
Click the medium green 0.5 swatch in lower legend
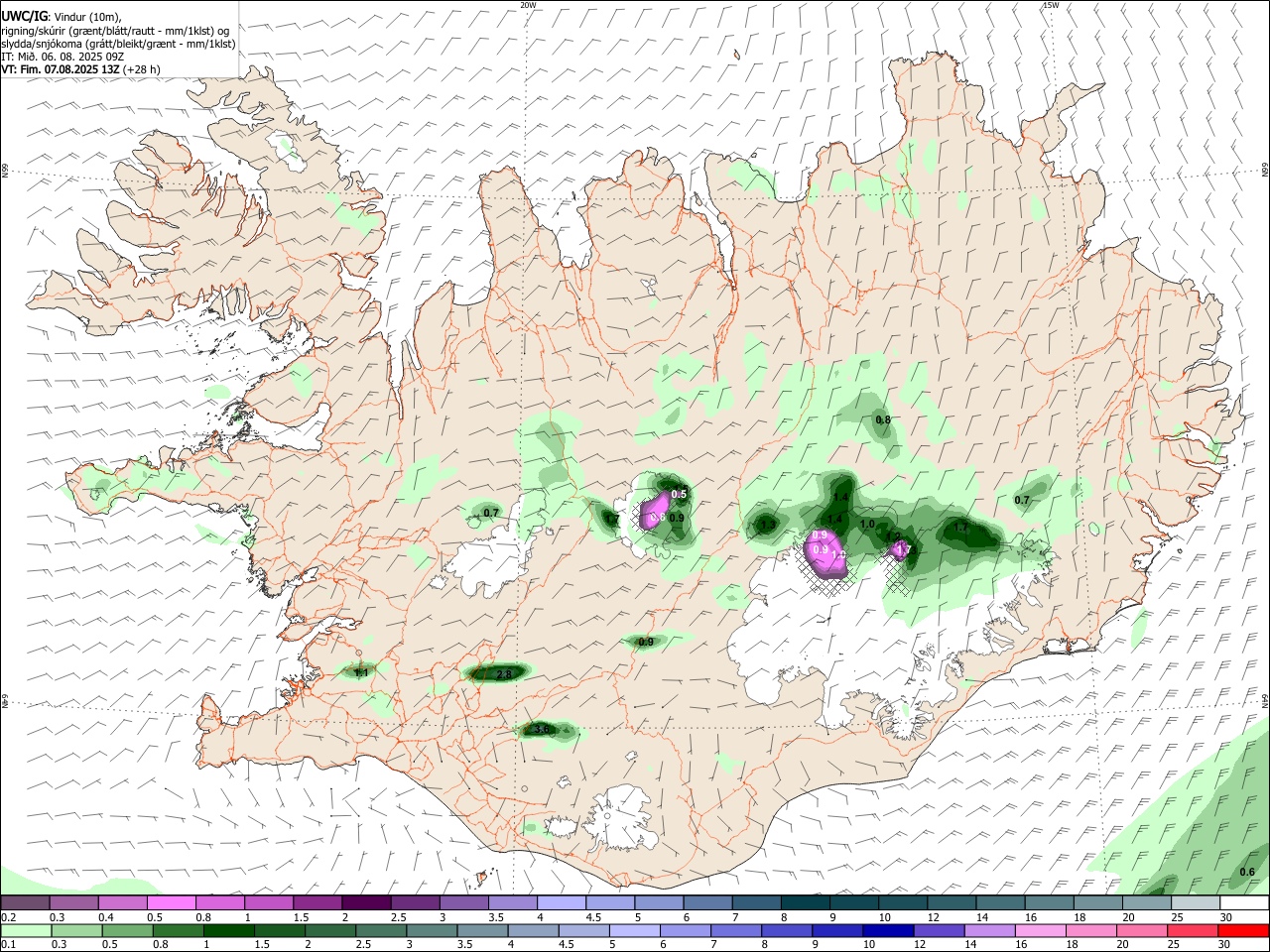[x=128, y=930]
